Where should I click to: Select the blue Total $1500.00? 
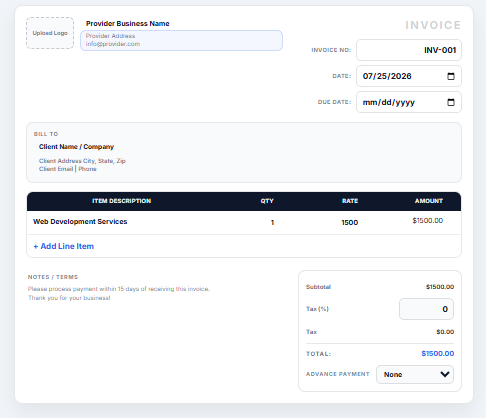[438, 354]
